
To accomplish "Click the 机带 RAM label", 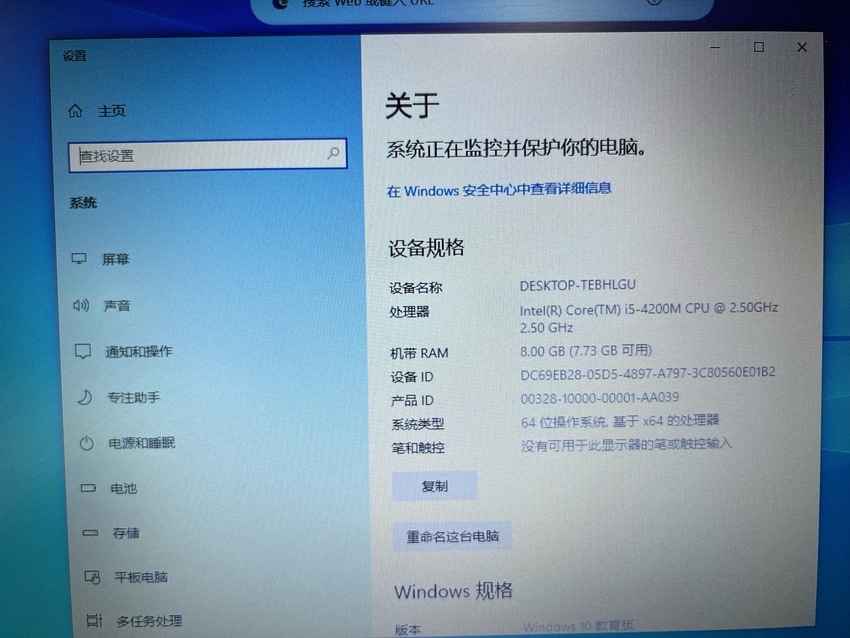I will pos(419,353).
